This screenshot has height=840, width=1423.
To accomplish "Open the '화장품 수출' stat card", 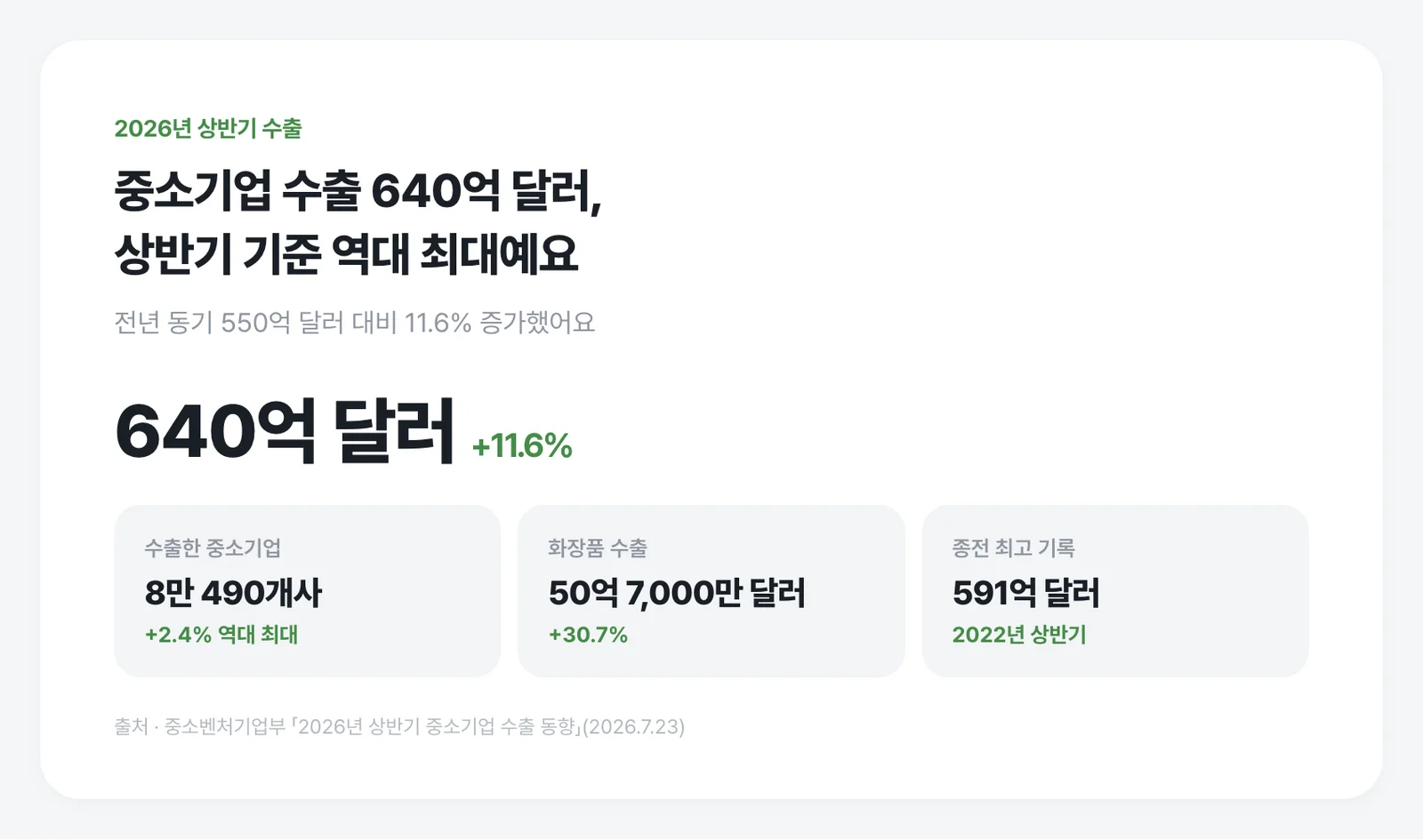I will [x=711, y=591].
